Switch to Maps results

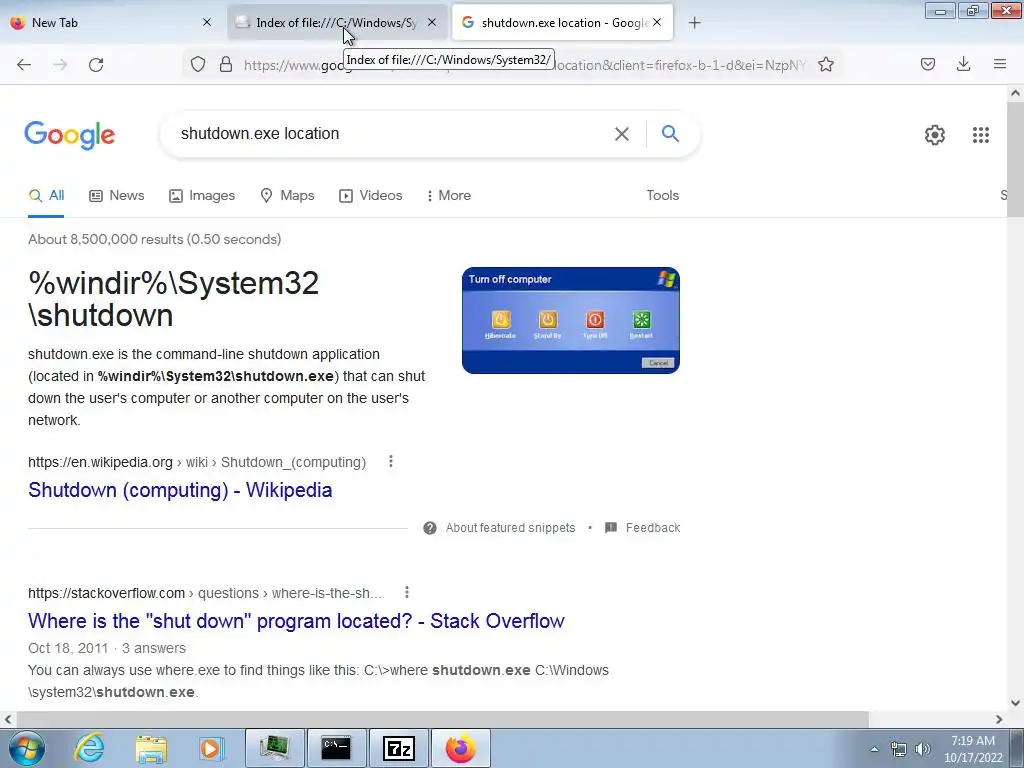click(x=287, y=195)
